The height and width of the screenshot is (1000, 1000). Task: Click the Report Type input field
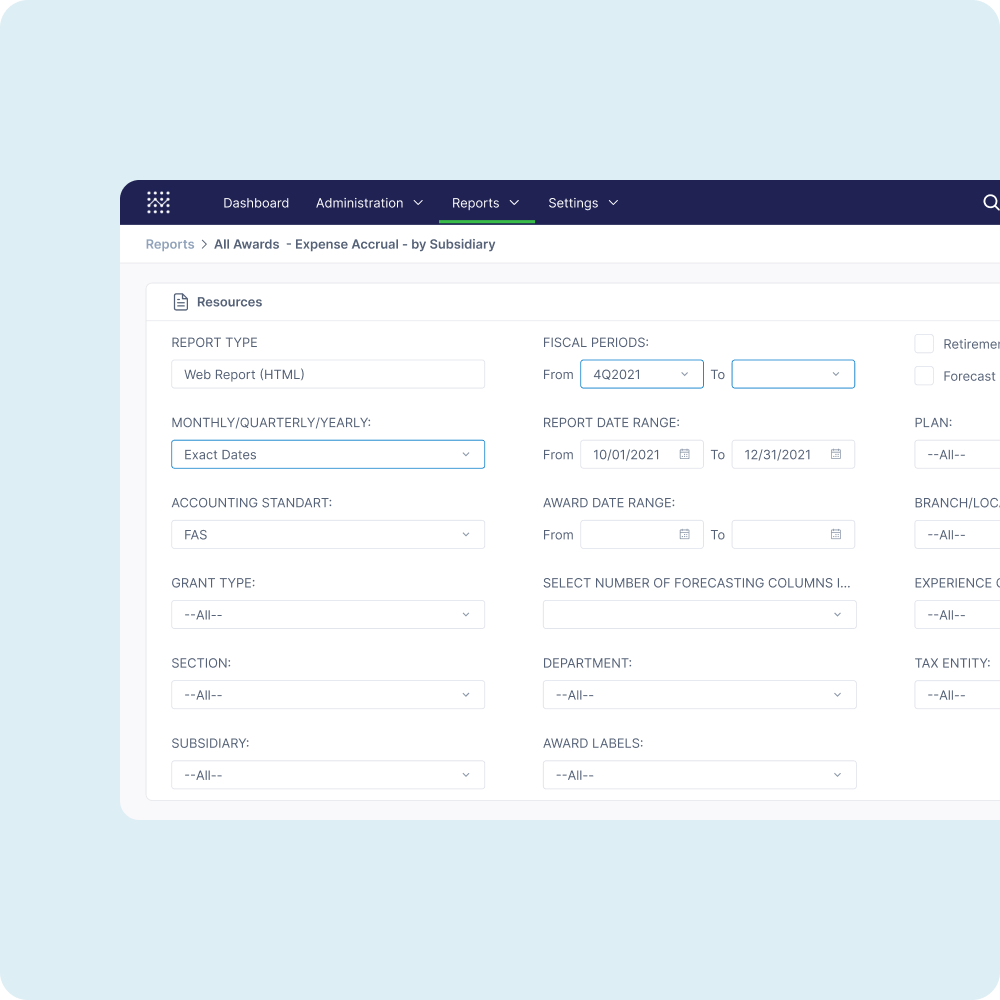[x=328, y=374]
